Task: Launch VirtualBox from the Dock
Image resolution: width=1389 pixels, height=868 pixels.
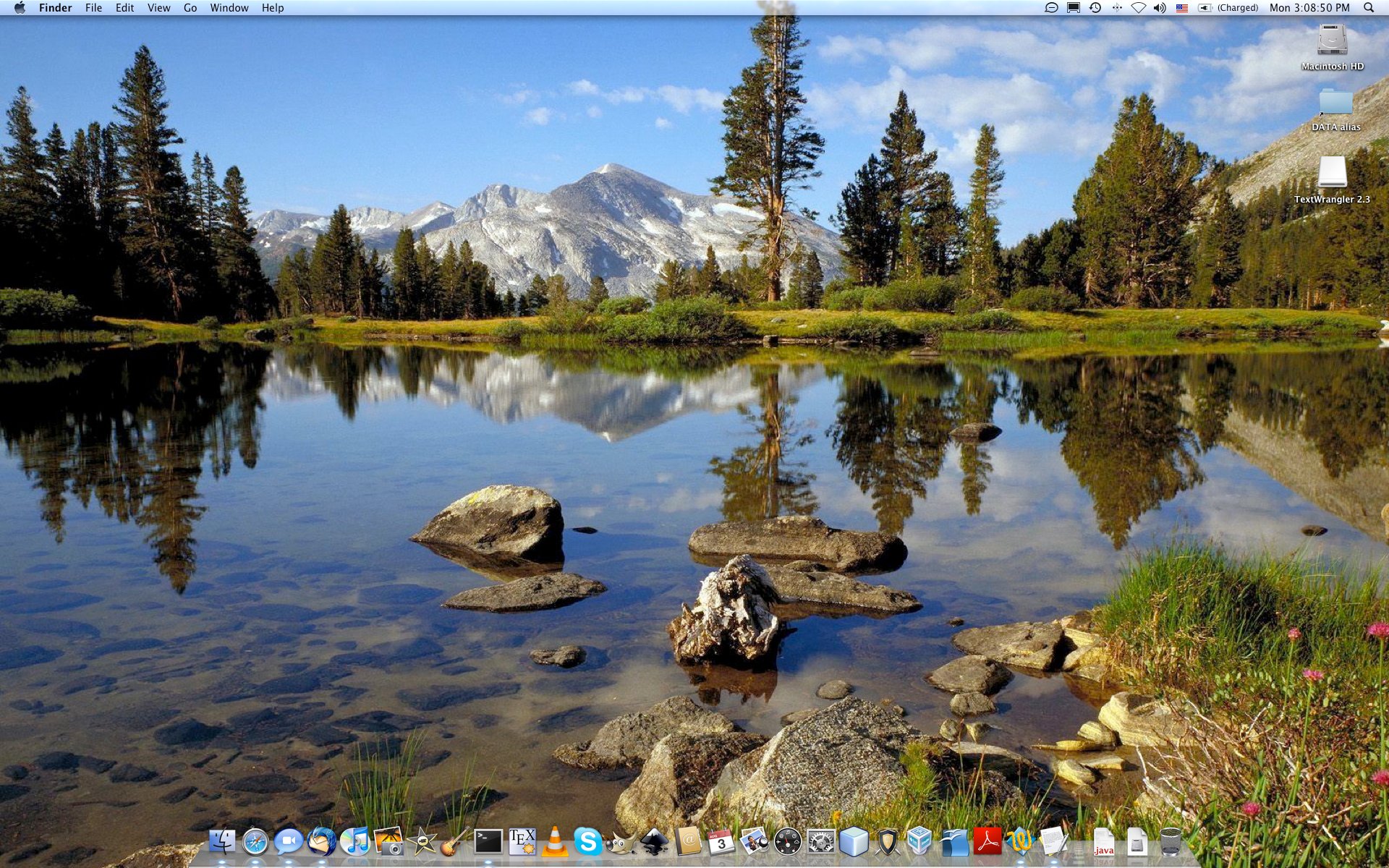Action: [920, 842]
